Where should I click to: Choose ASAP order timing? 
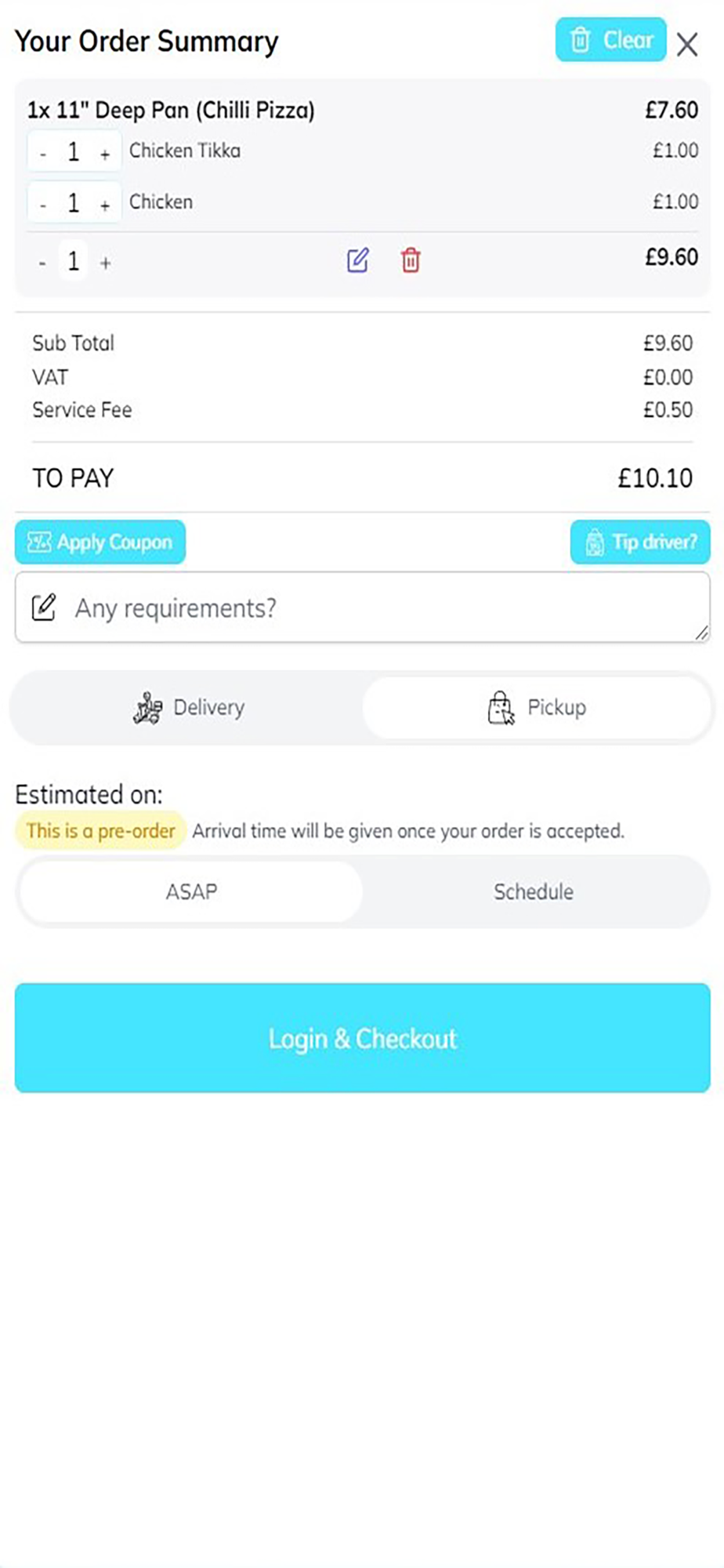[x=191, y=891]
